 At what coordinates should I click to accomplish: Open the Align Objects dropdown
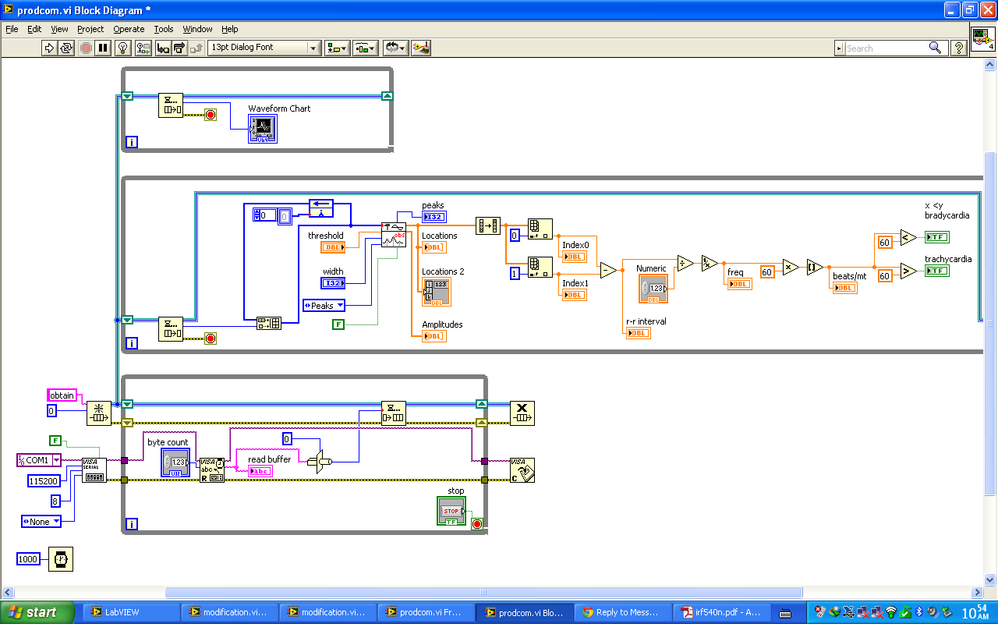(337, 48)
